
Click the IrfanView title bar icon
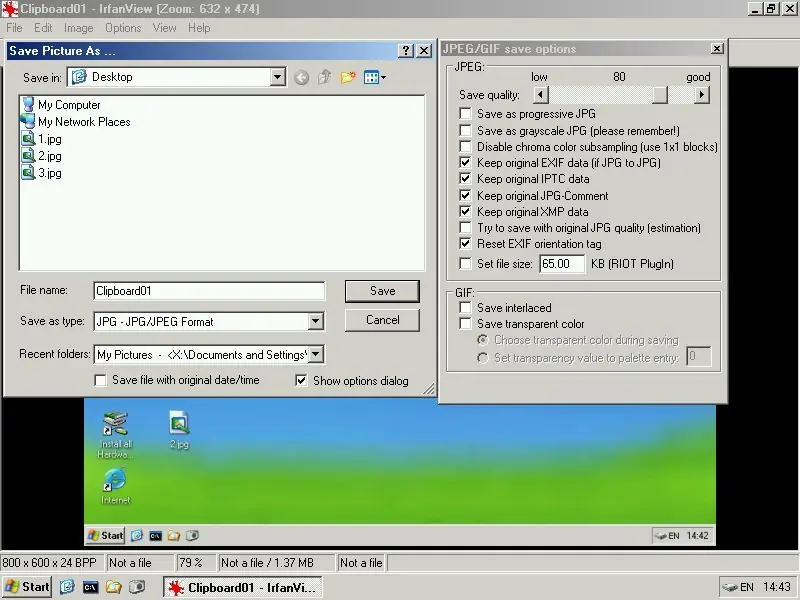click(10, 9)
